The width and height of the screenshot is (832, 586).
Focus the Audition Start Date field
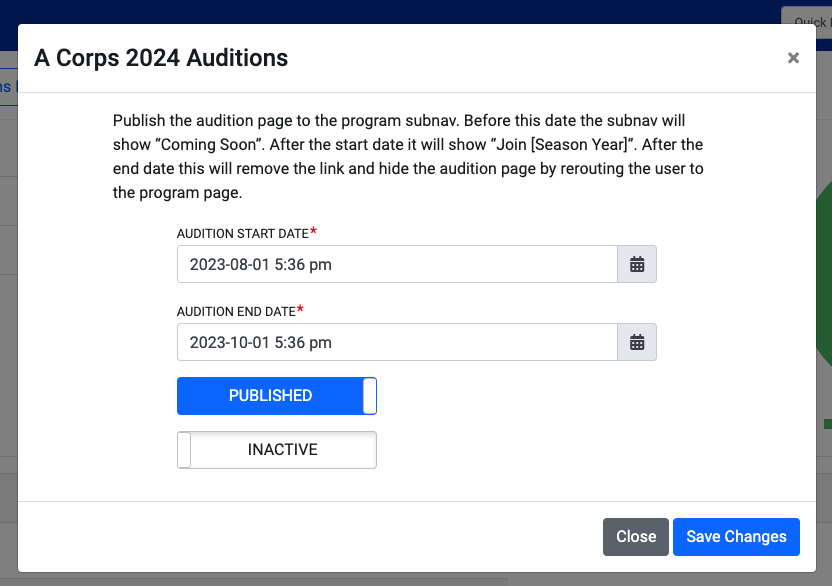pyautogui.click(x=397, y=264)
